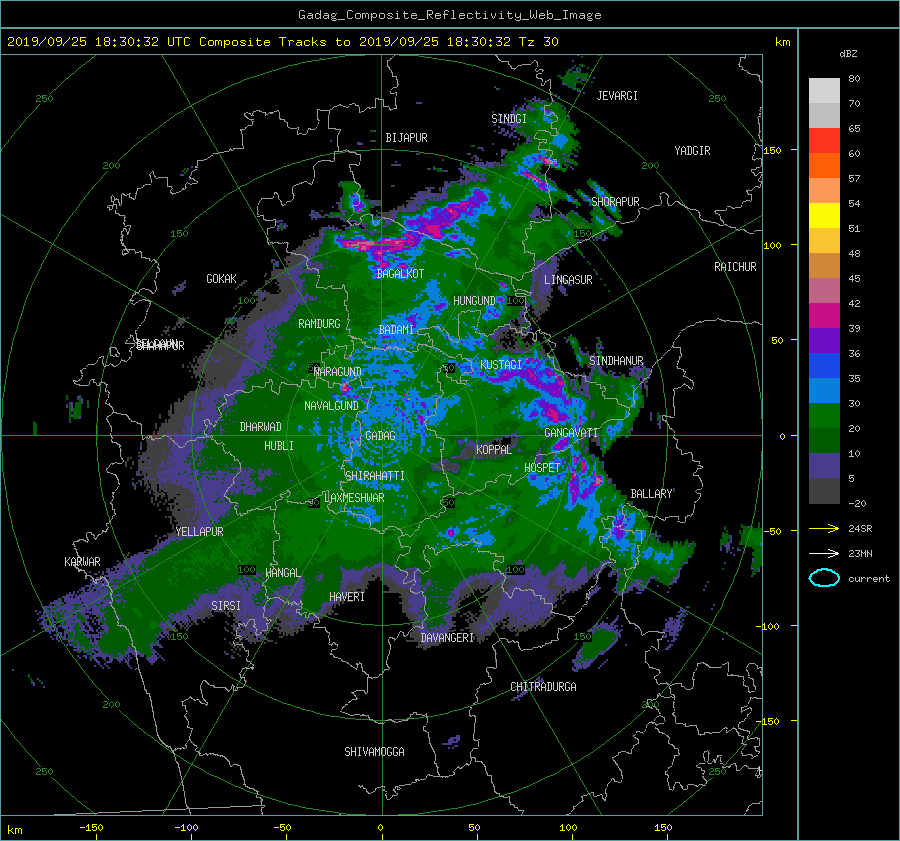Click the YADGIR town label
Screen dimensions: 900x841
point(692,151)
